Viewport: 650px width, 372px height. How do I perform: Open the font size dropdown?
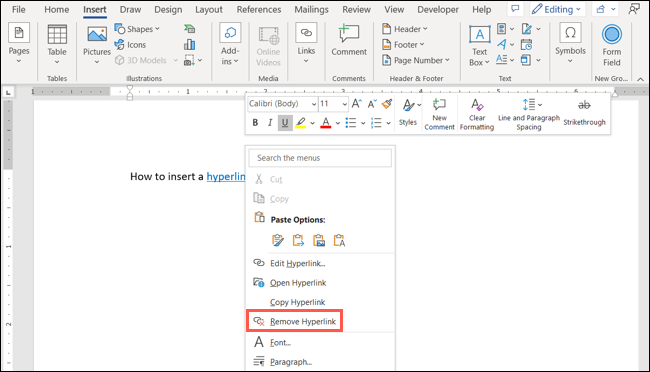(x=344, y=104)
